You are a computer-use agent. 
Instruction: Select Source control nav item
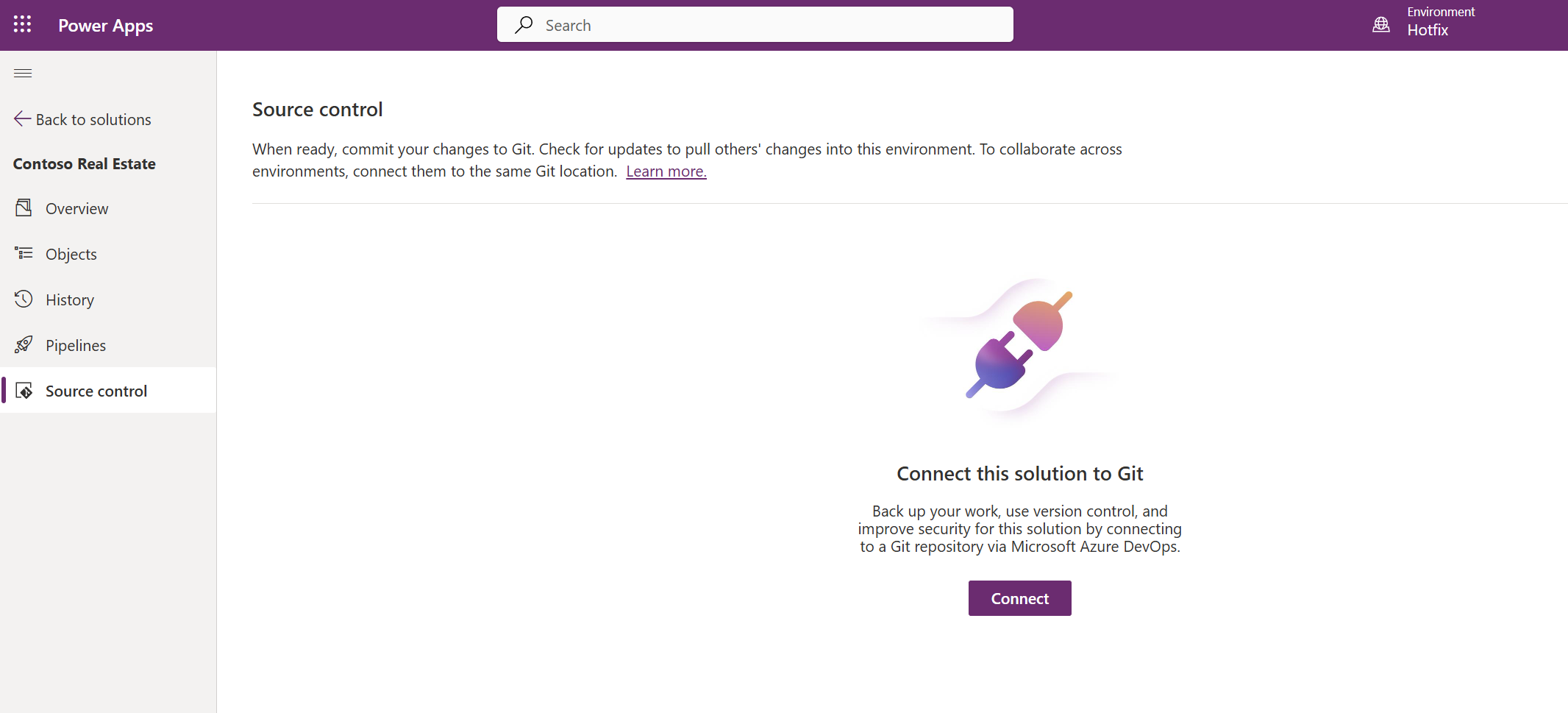point(108,391)
